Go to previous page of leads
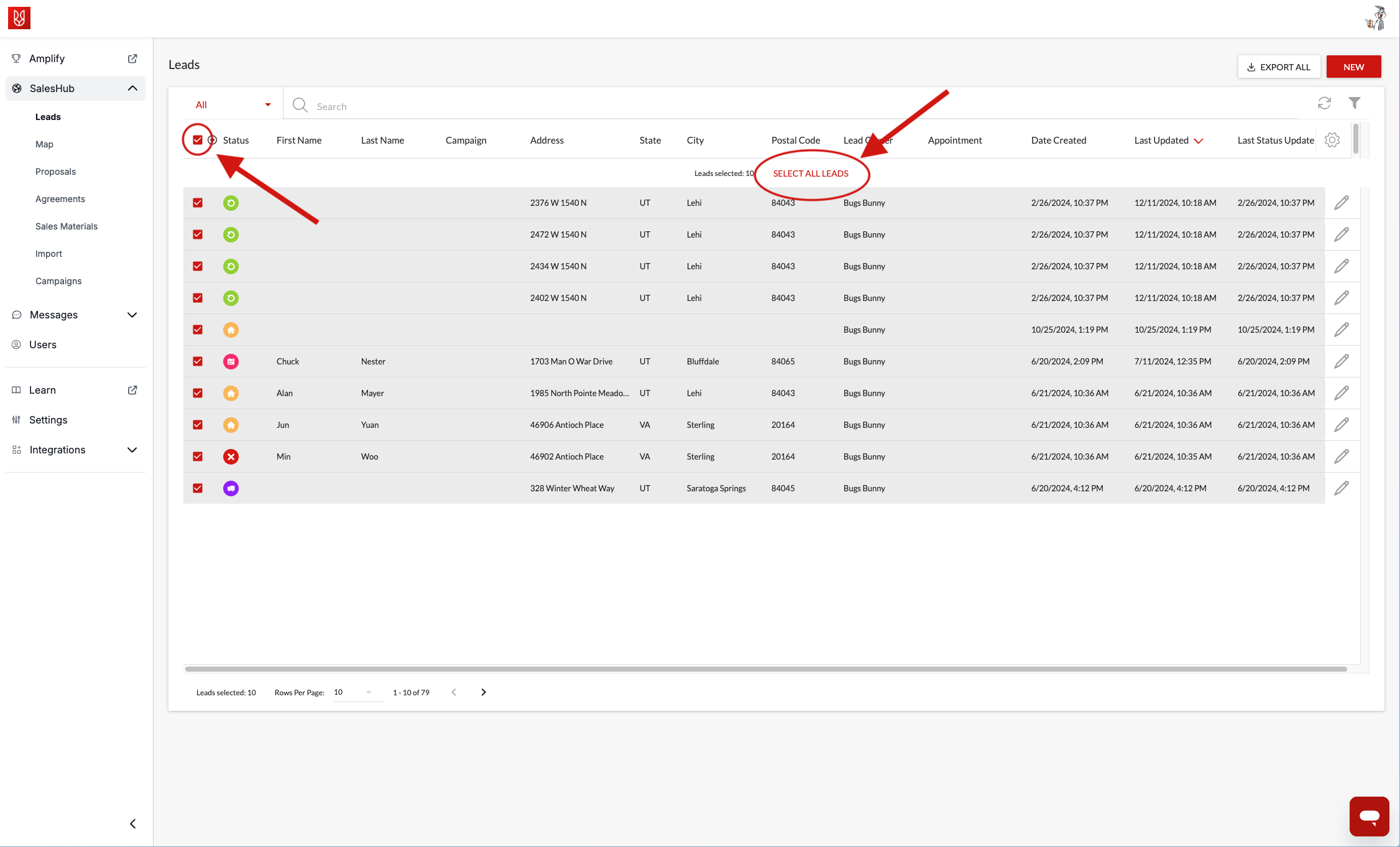Screen dimensions: 1400x847 454,692
